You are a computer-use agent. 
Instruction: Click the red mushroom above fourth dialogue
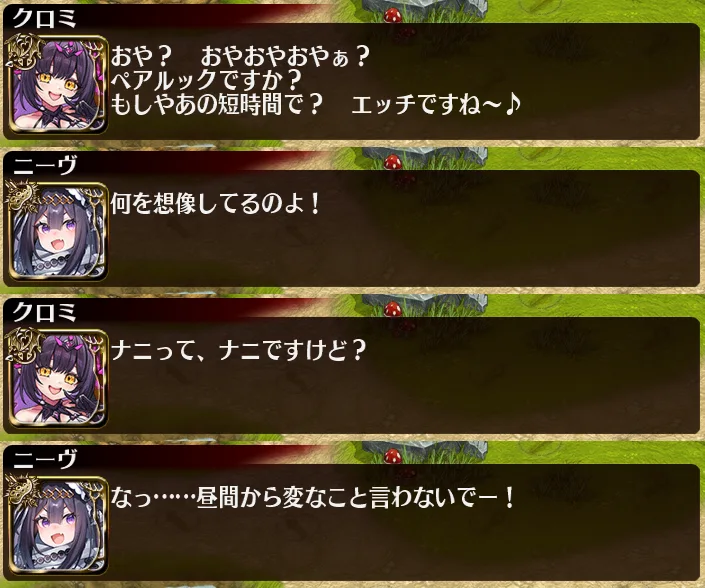(393, 456)
